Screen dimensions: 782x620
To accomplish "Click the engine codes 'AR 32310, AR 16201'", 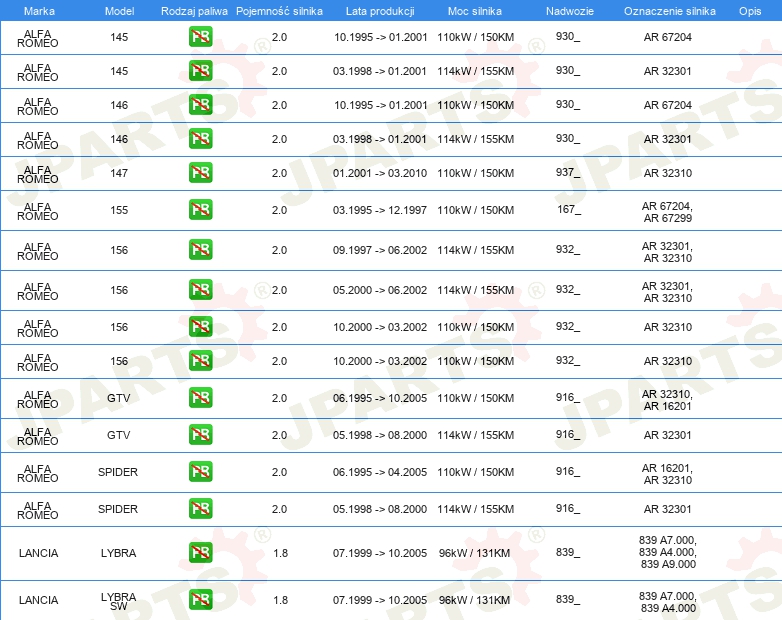I will [x=667, y=400].
